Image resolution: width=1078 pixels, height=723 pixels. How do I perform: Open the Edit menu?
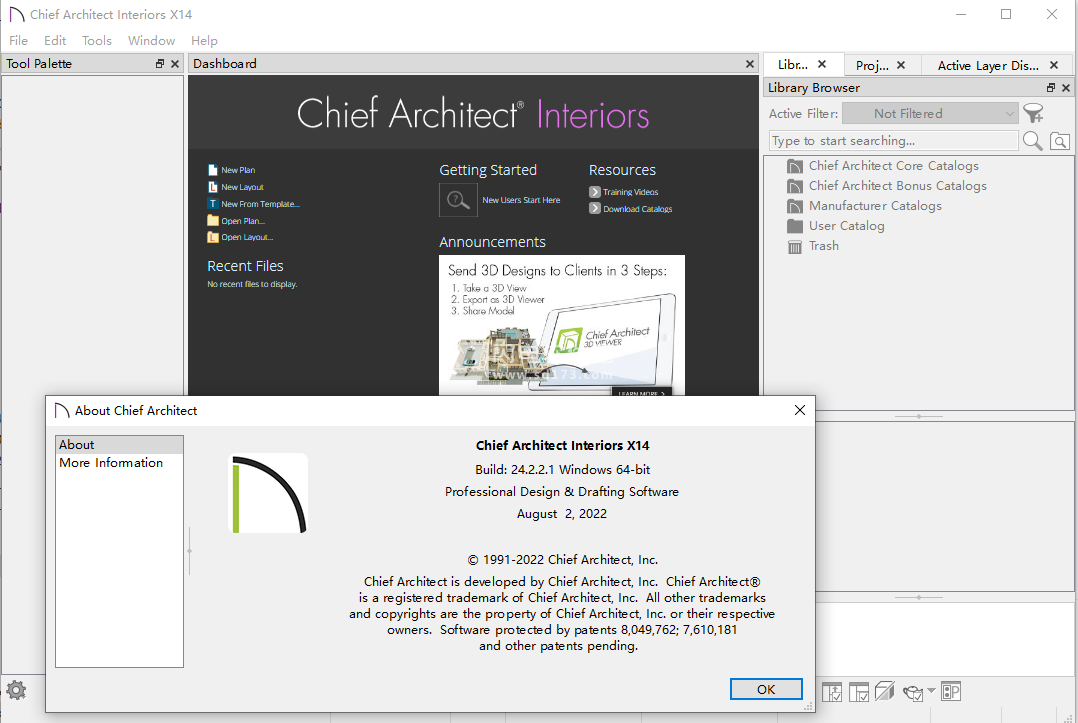55,41
